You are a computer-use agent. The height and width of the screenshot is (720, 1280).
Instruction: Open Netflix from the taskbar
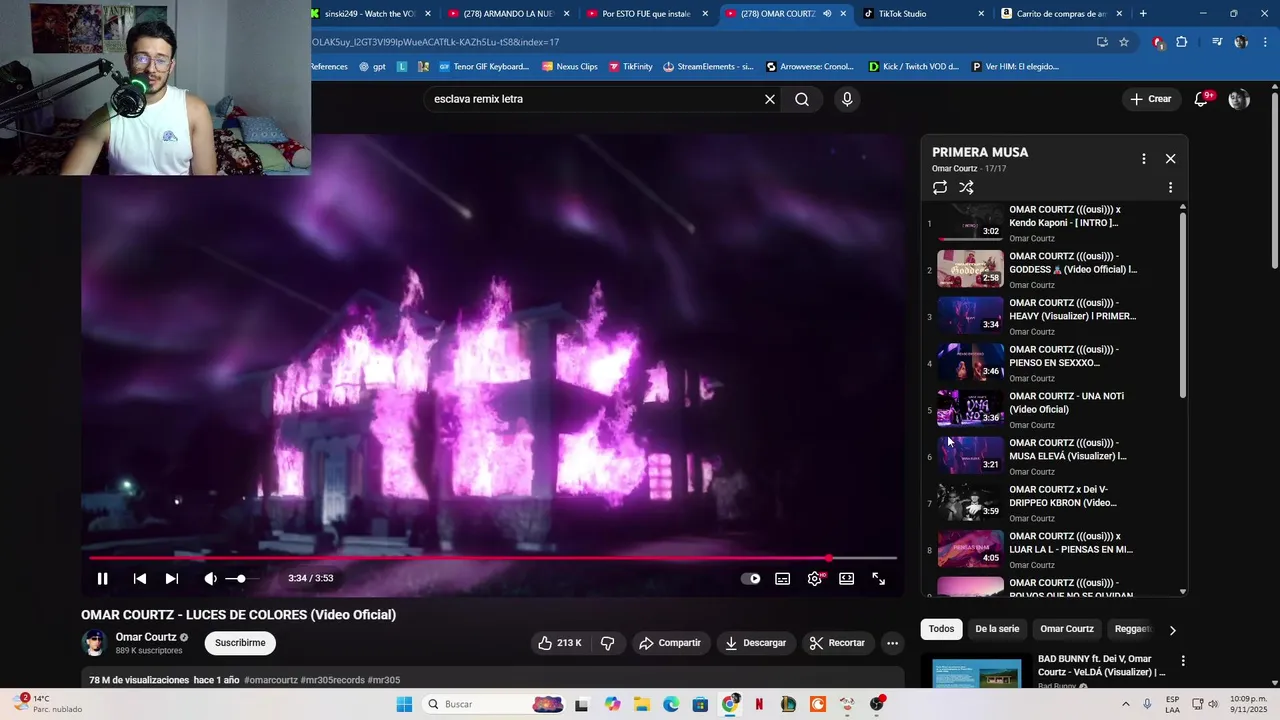coord(759,704)
